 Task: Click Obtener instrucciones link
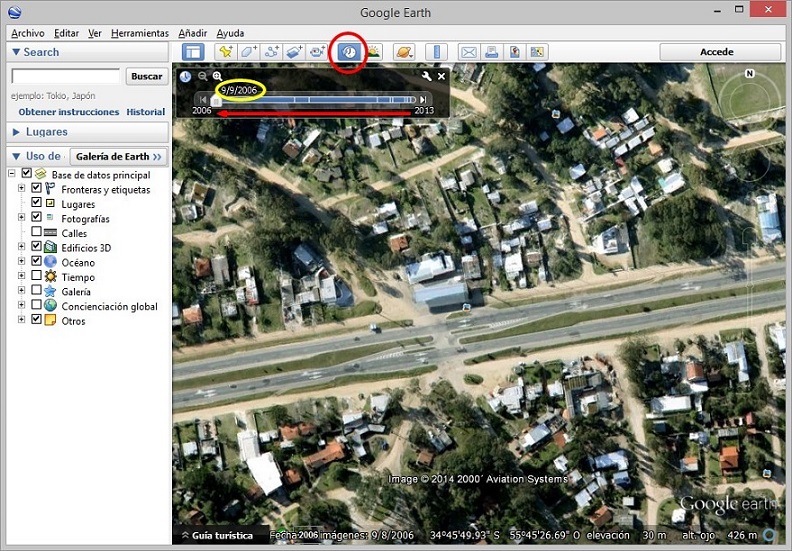pos(69,112)
